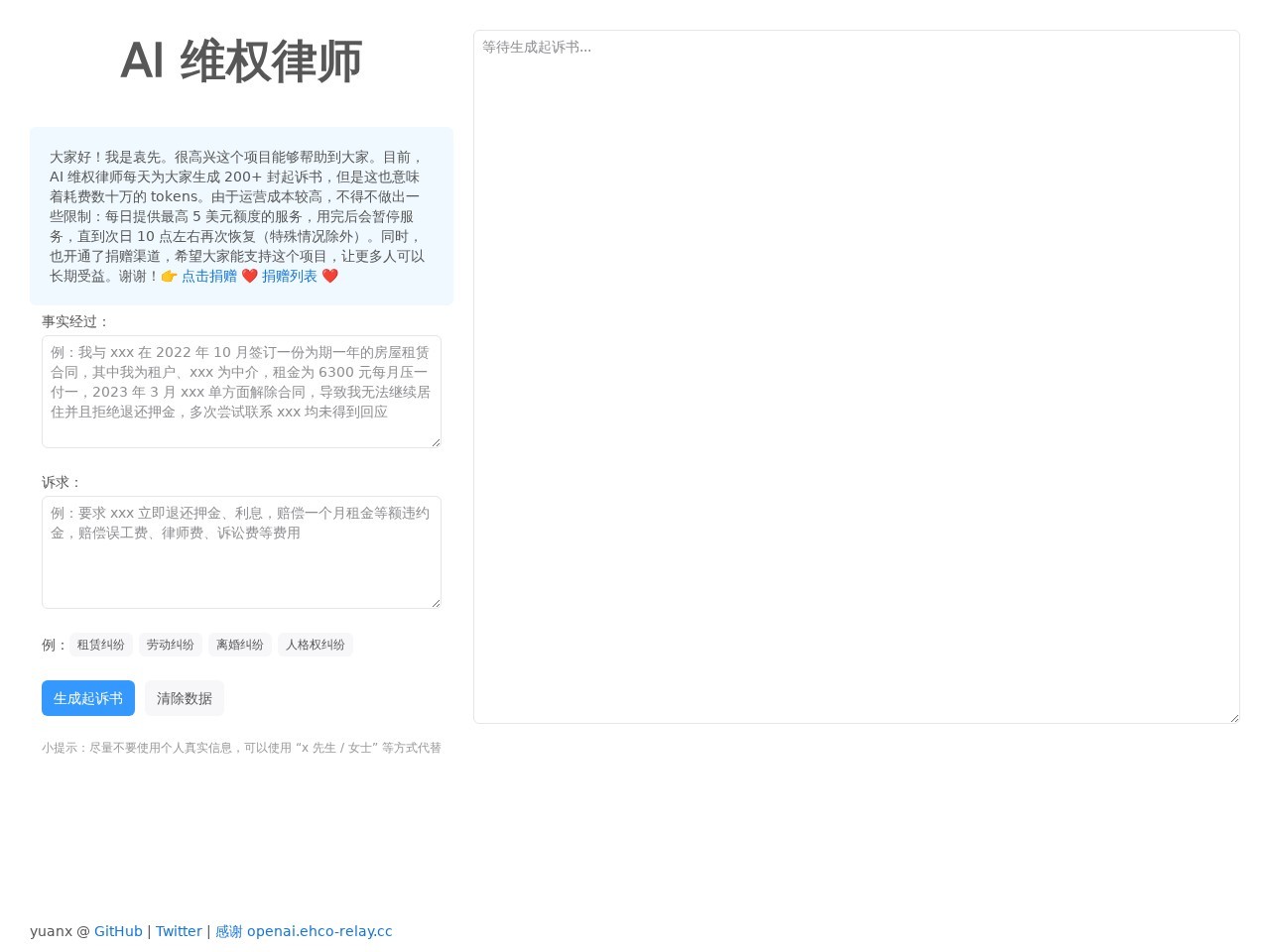
Task: Click the lawsuit output area on the right
Action: [855, 382]
